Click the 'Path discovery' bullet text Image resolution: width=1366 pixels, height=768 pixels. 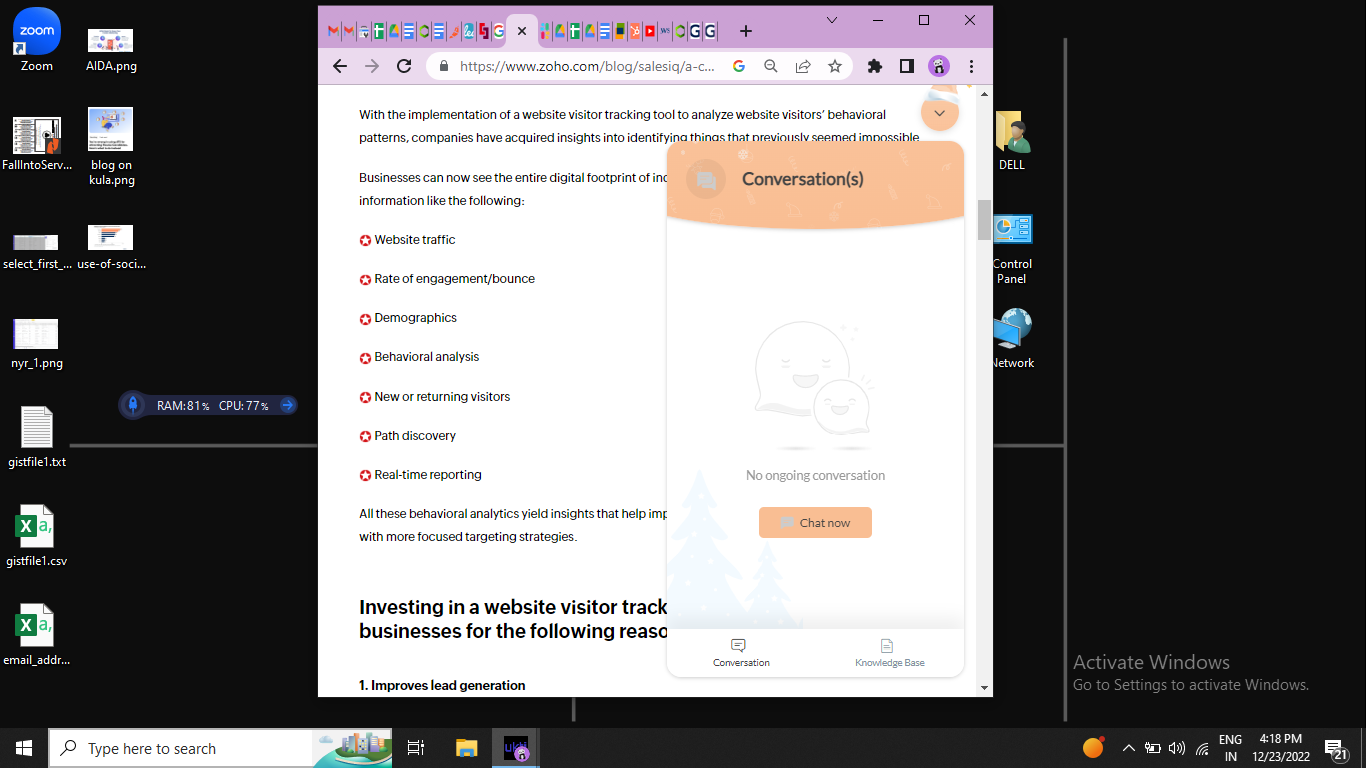click(x=415, y=436)
